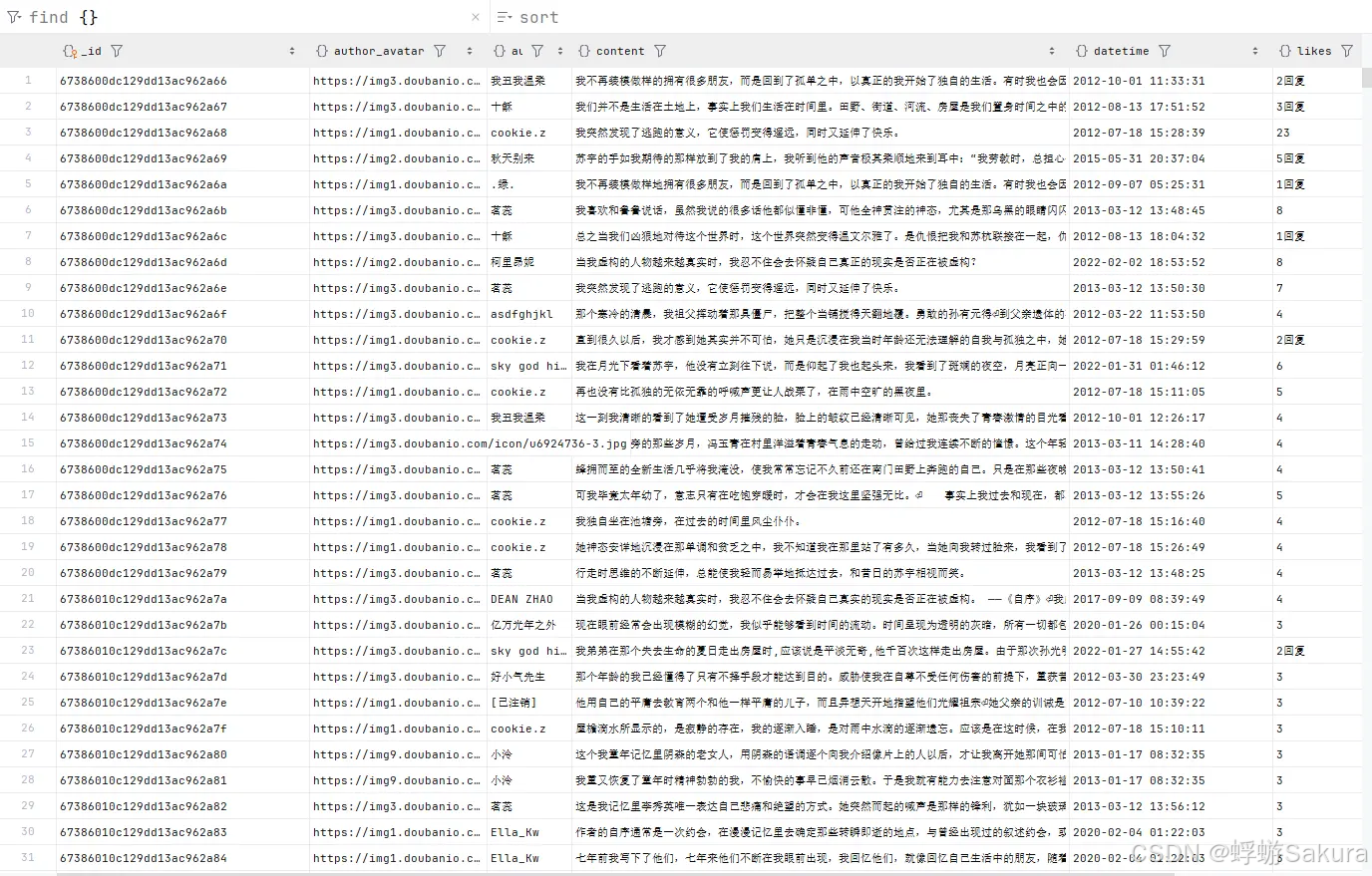The height and width of the screenshot is (876, 1372).
Task: Click the datetime column type icon
Action: [x=1082, y=51]
